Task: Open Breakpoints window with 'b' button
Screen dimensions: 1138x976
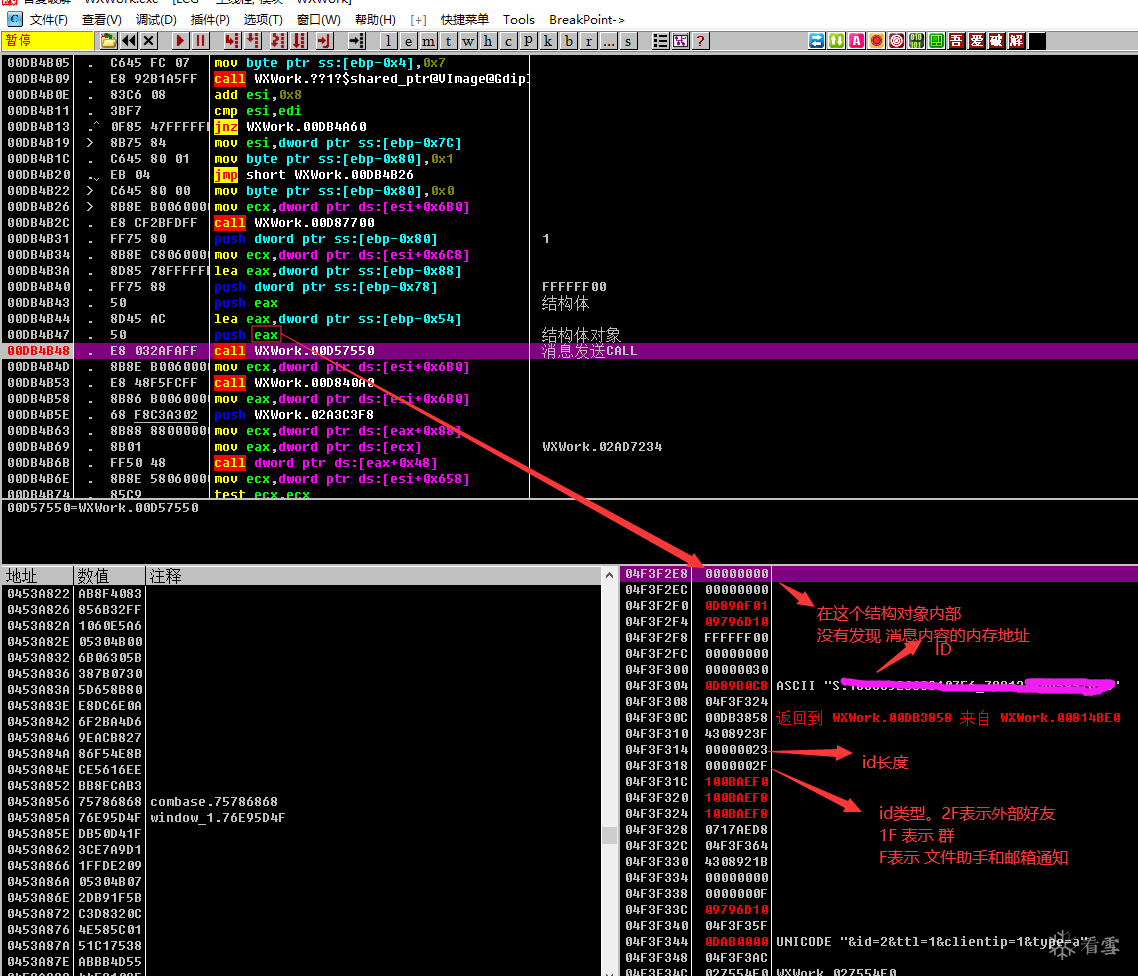Action: (x=568, y=41)
